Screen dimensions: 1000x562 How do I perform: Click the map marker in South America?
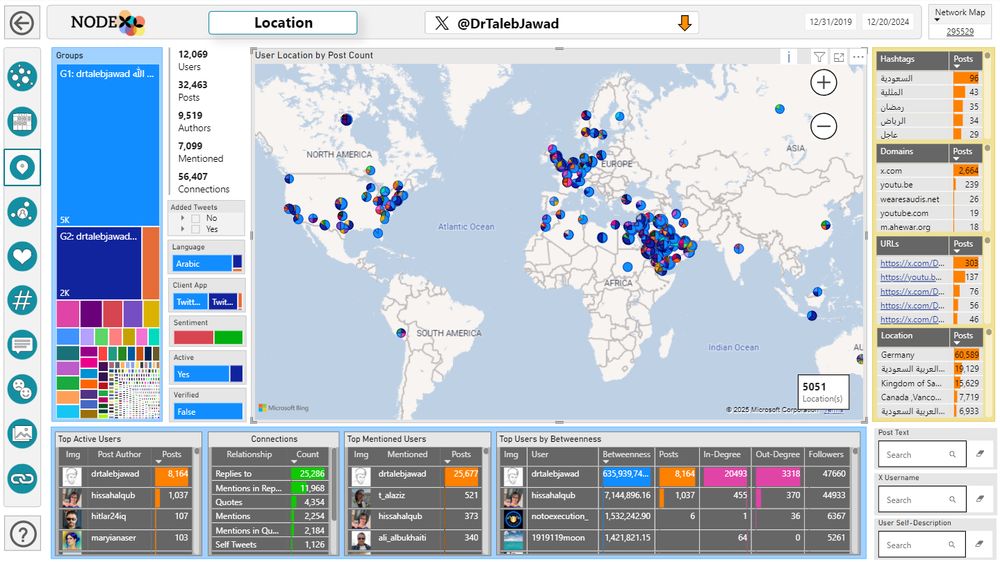tap(401, 332)
